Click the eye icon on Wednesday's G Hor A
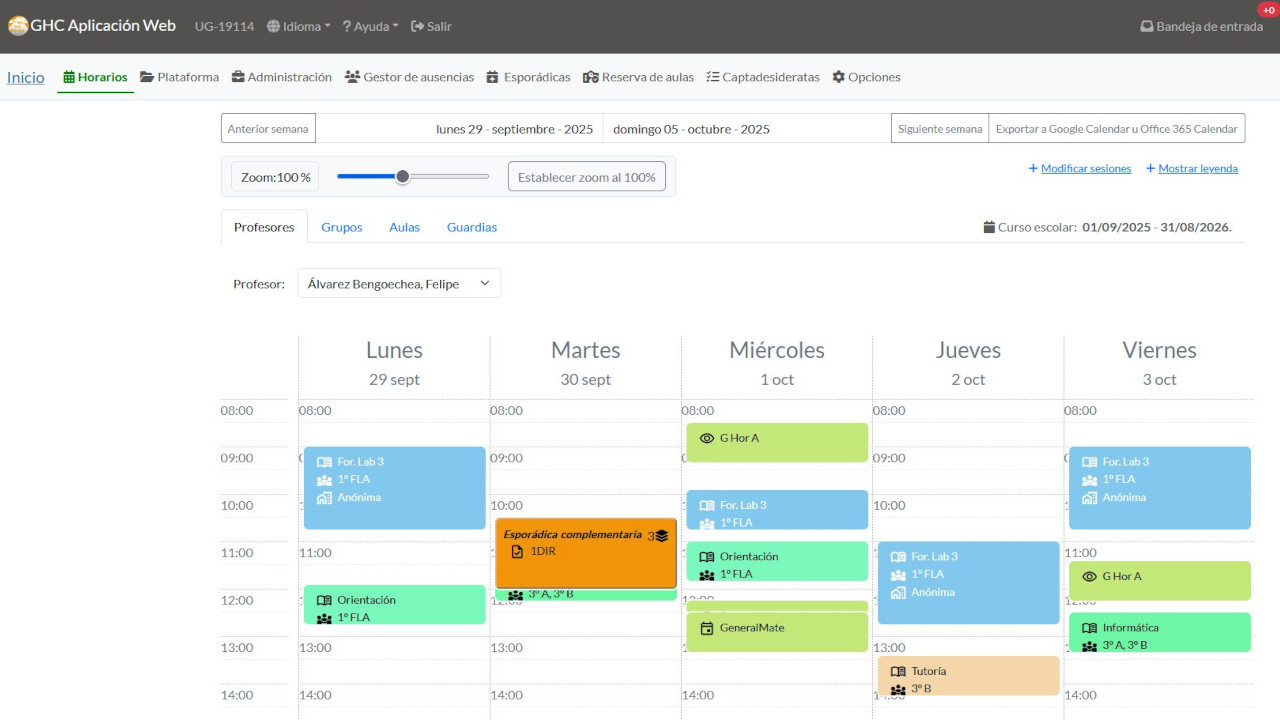This screenshot has height=720, width=1280. click(x=707, y=438)
